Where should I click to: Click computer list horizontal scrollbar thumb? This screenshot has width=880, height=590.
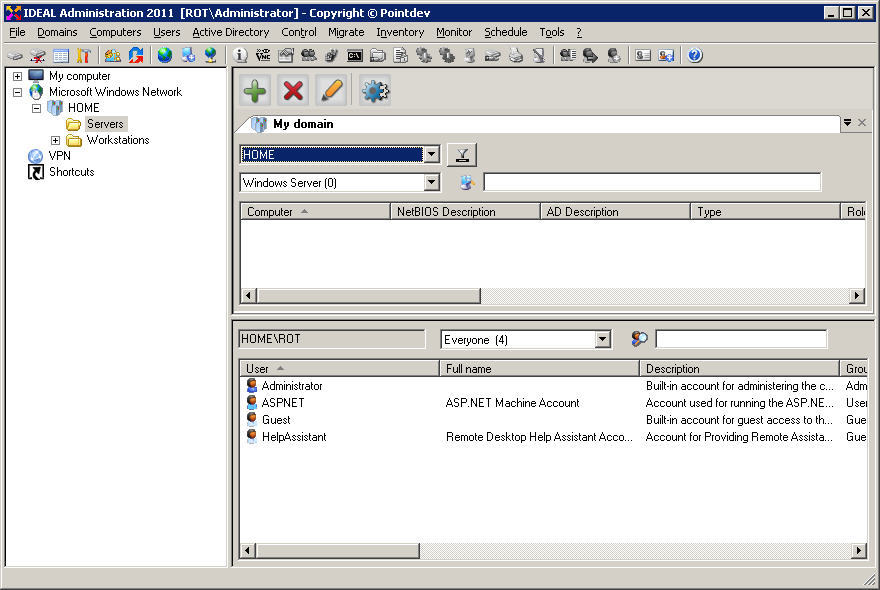369,295
